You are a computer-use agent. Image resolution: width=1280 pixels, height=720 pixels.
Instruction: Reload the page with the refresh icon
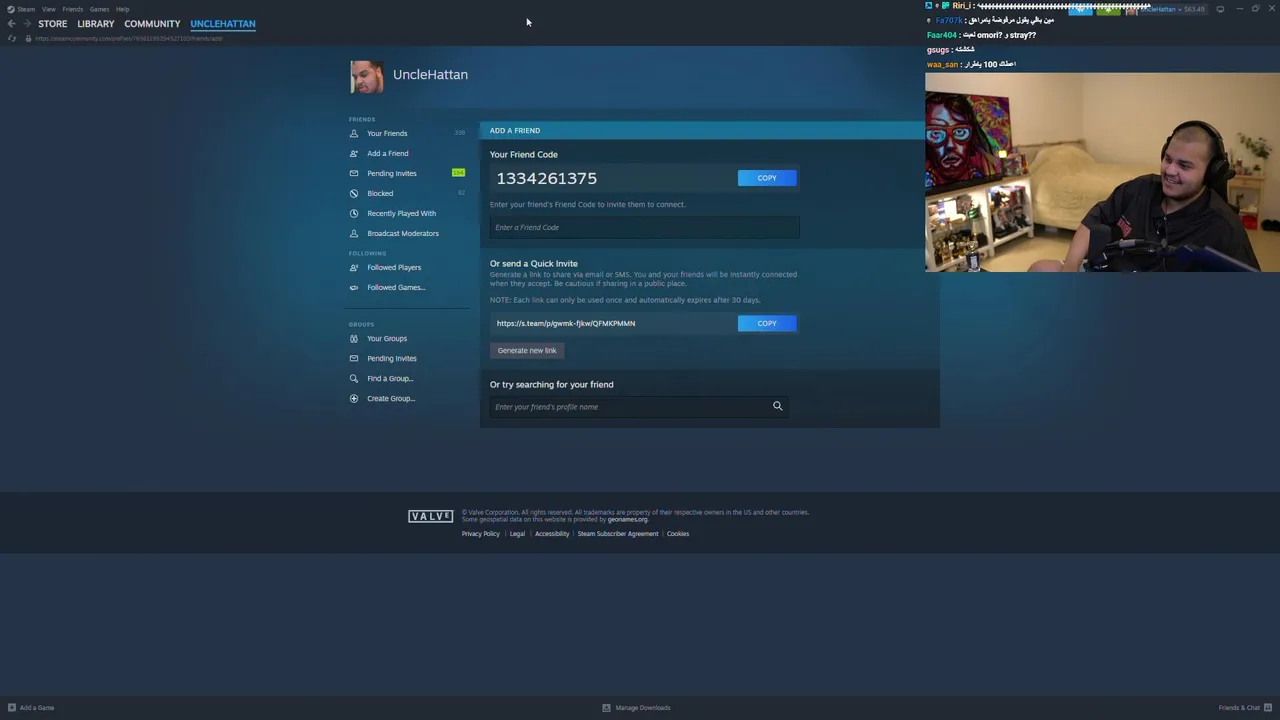pyautogui.click(x=12, y=38)
